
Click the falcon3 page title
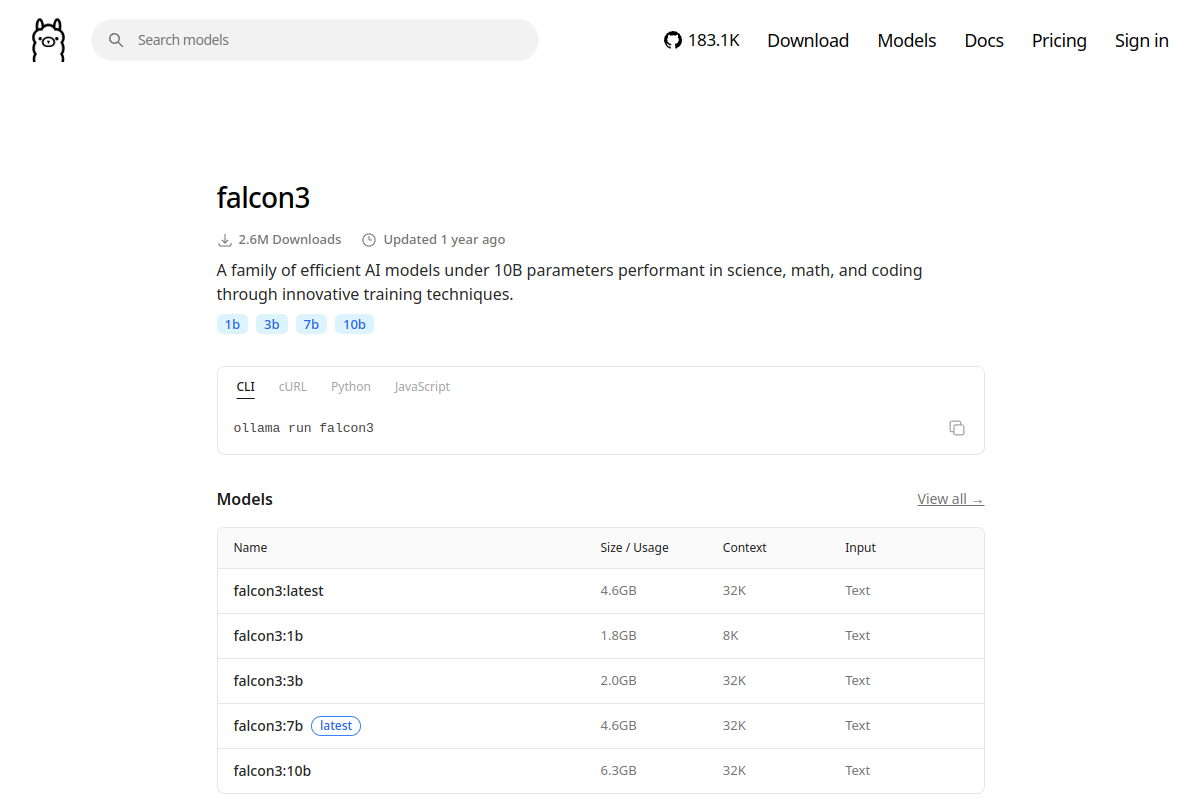[x=263, y=197]
